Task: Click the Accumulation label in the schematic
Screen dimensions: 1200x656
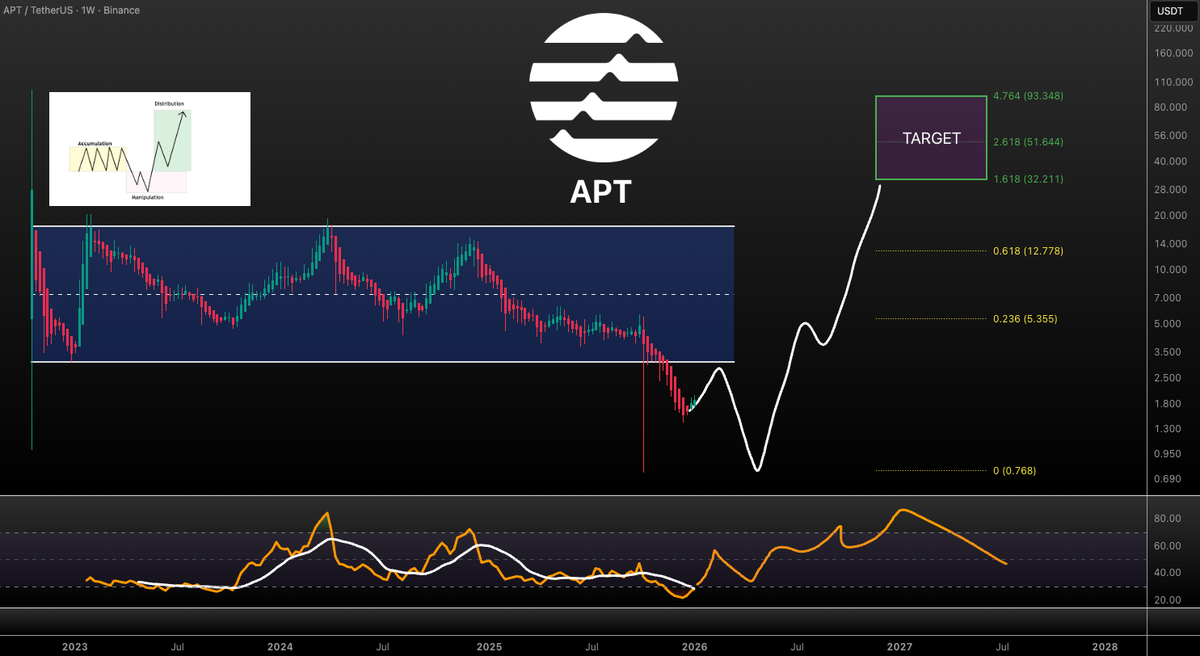Action: click(97, 142)
